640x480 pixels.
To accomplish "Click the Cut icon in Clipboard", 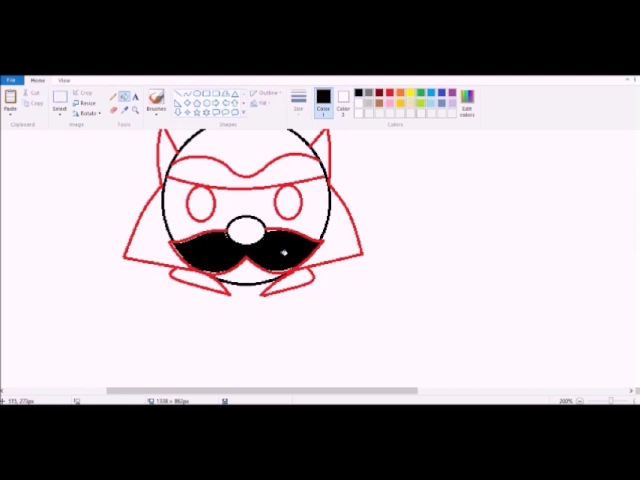I will click(31, 93).
